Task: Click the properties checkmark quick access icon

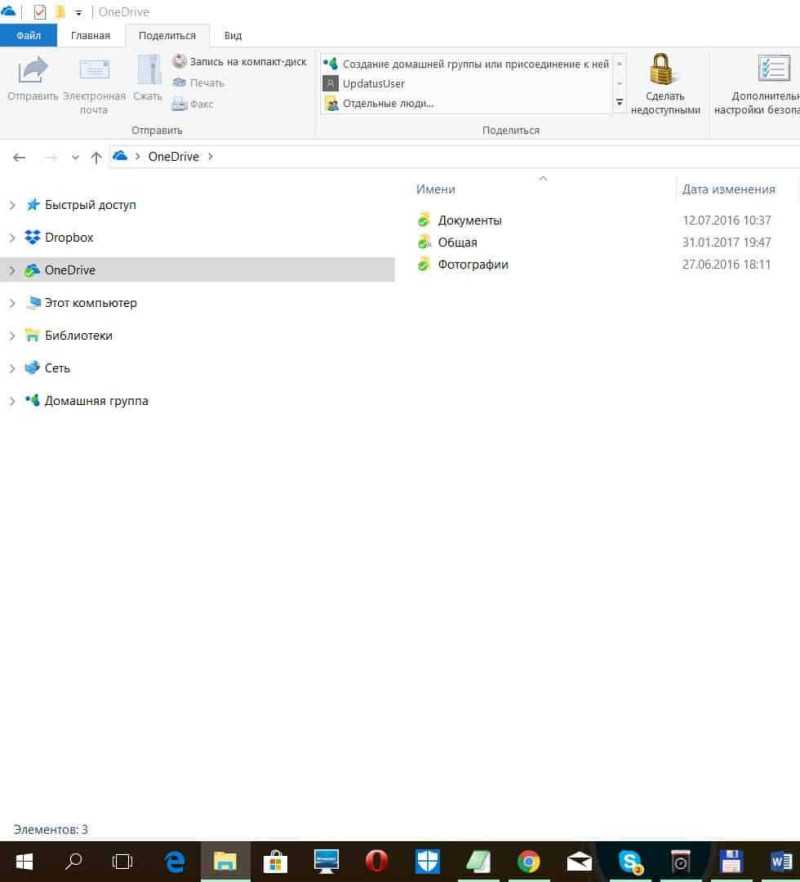Action: (39, 11)
